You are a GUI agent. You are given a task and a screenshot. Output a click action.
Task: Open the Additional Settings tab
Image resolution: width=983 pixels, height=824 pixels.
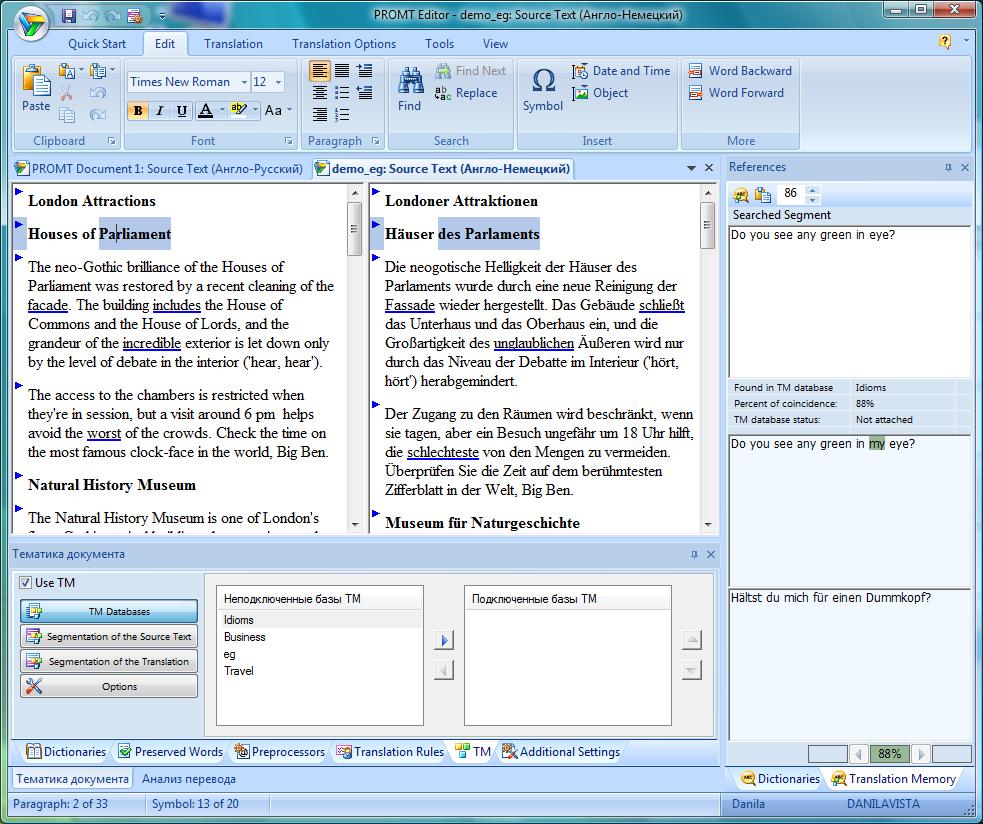pyautogui.click(x=561, y=752)
